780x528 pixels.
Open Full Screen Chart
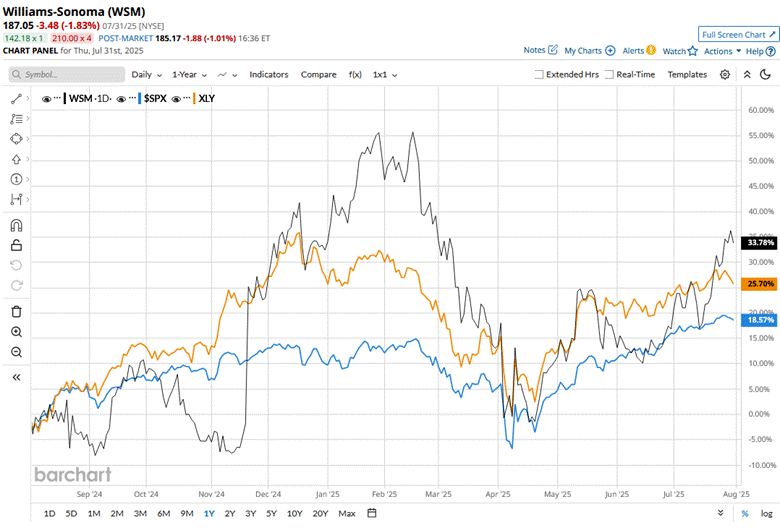738,34
